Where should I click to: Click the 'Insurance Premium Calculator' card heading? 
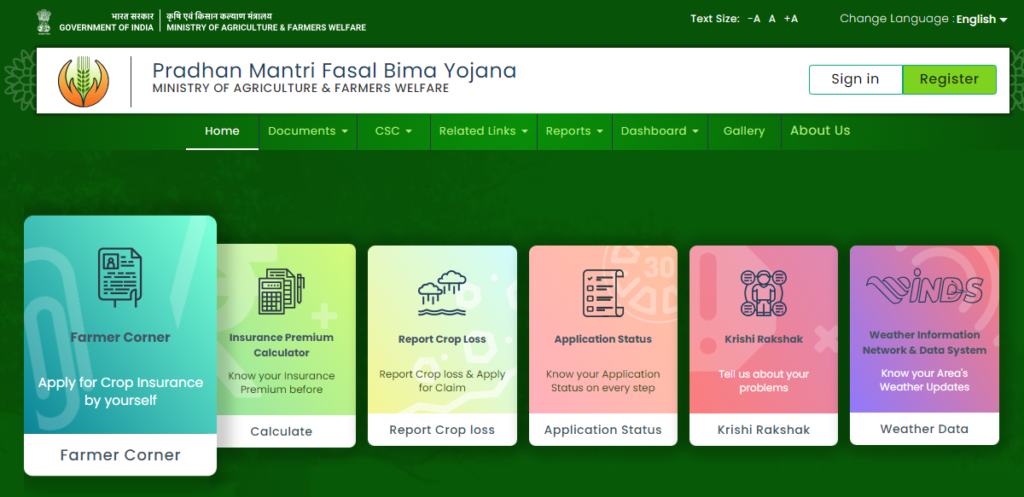281,345
